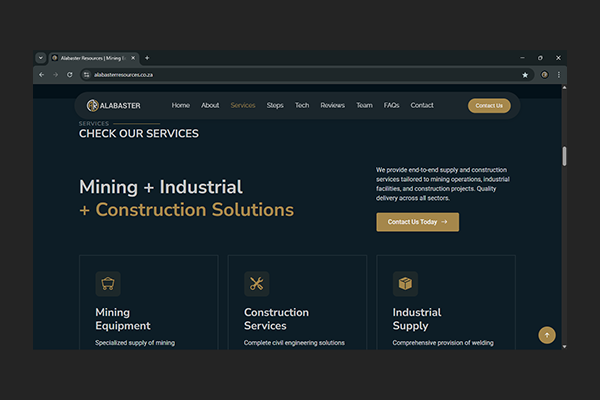Open site information icon in address bar
This screenshot has width=600, height=400.
(86, 75)
